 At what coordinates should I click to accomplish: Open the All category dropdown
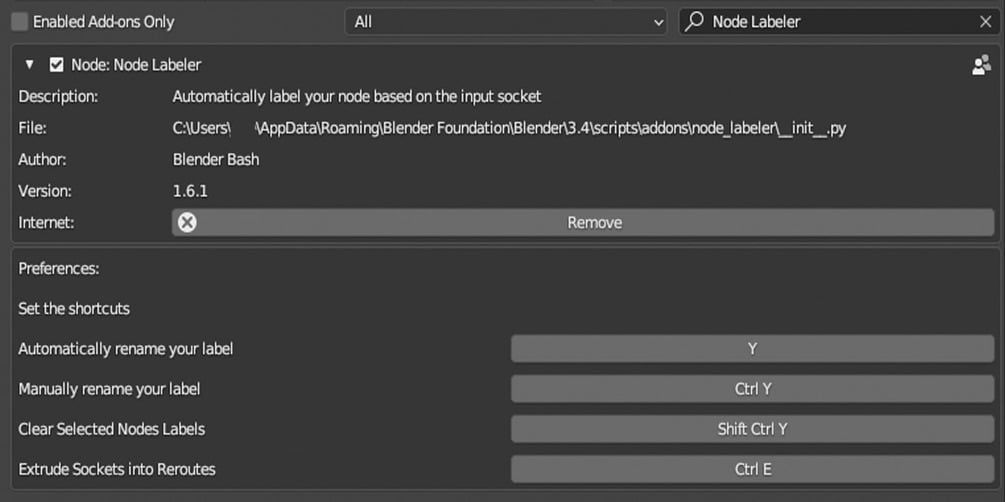pos(507,21)
